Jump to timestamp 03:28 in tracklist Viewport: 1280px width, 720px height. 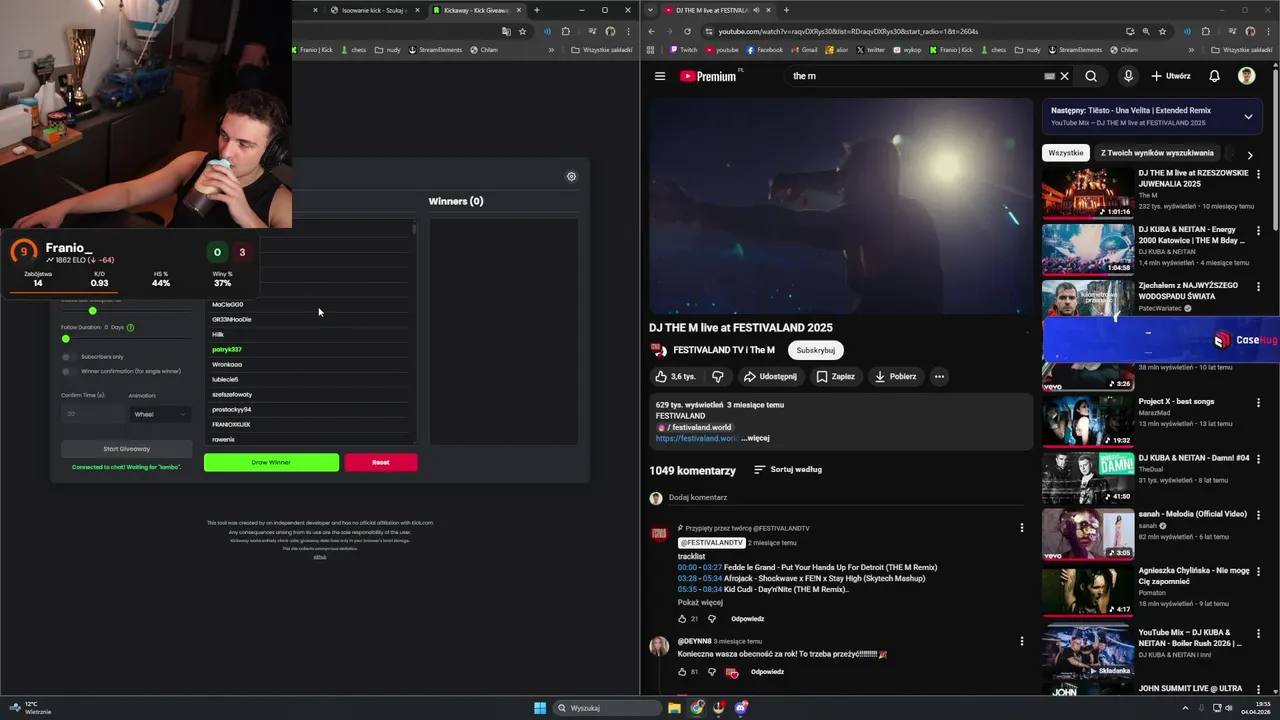[x=687, y=578]
